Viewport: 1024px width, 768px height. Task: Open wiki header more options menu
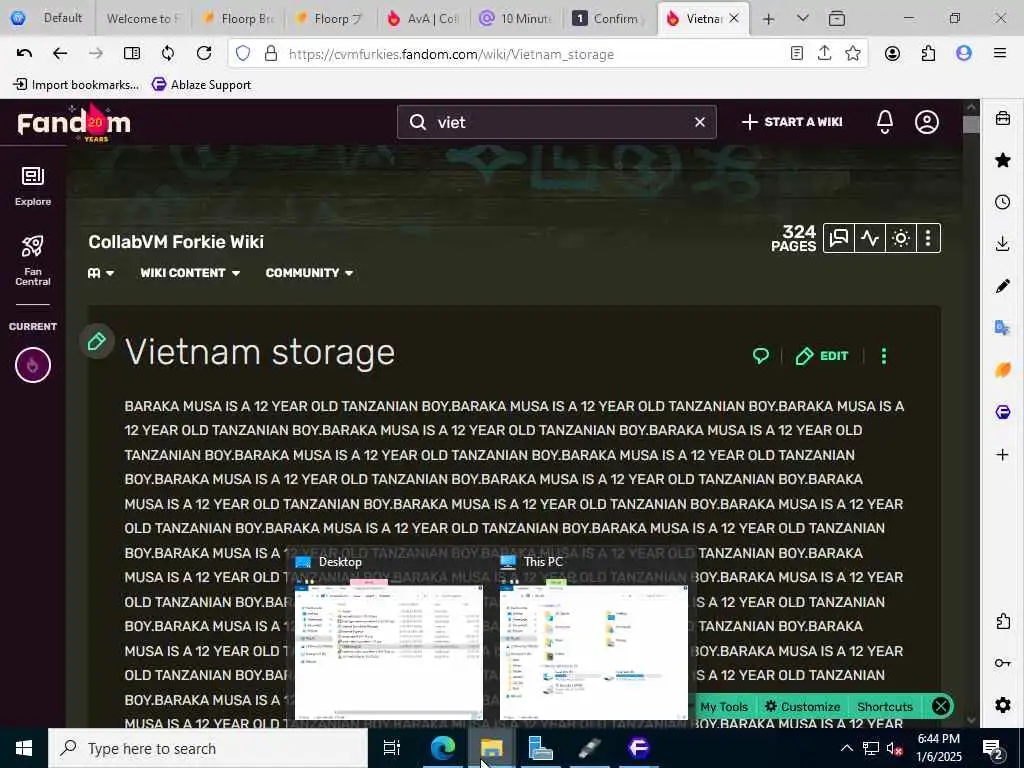(x=928, y=238)
